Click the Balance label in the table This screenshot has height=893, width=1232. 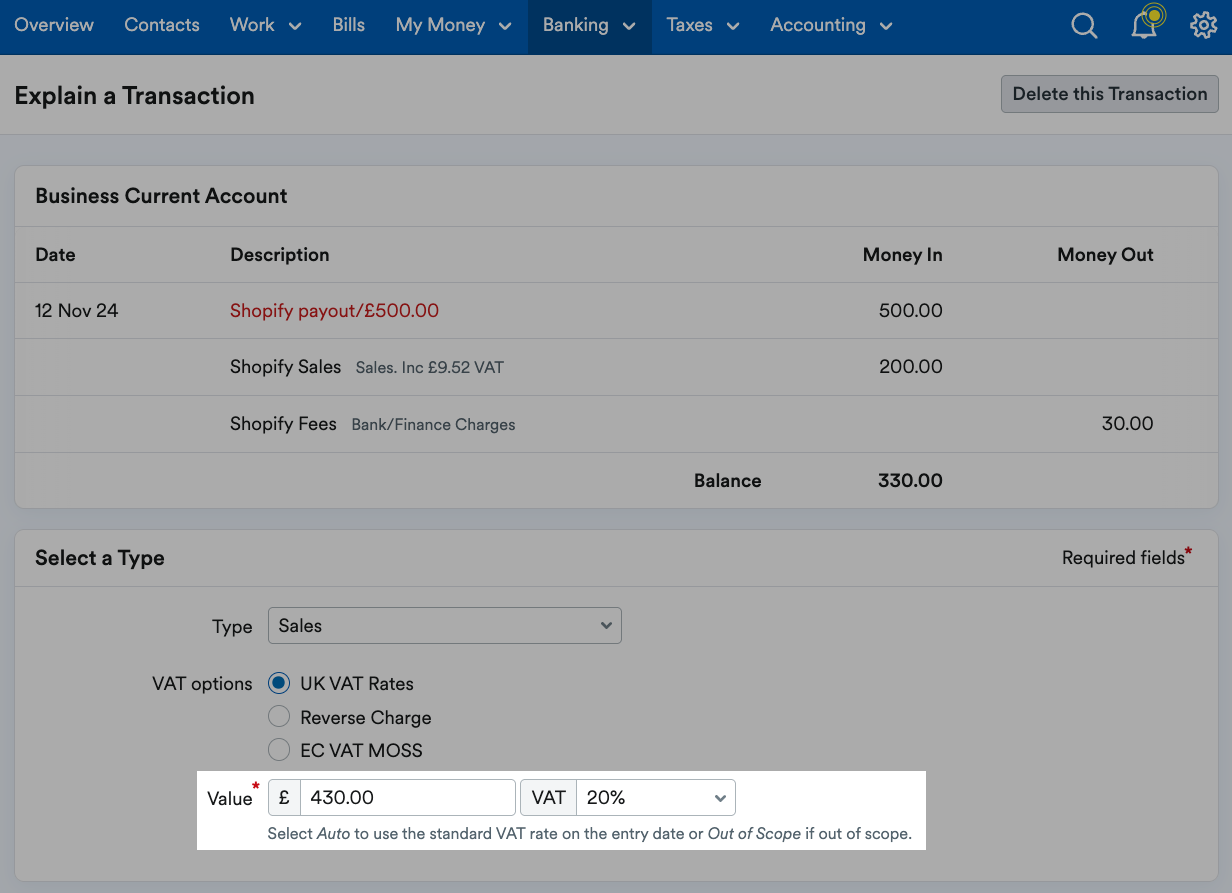tap(728, 481)
